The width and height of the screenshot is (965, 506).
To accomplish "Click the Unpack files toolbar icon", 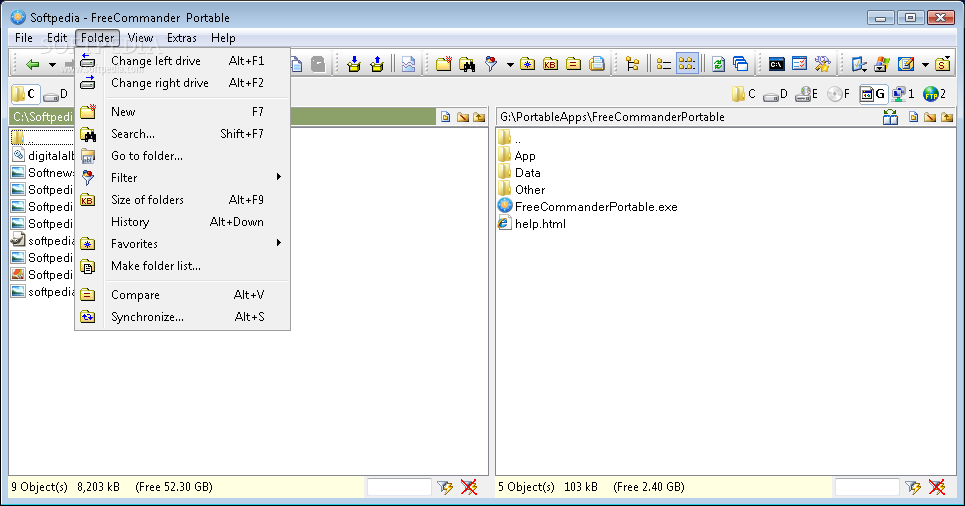I will point(377,64).
